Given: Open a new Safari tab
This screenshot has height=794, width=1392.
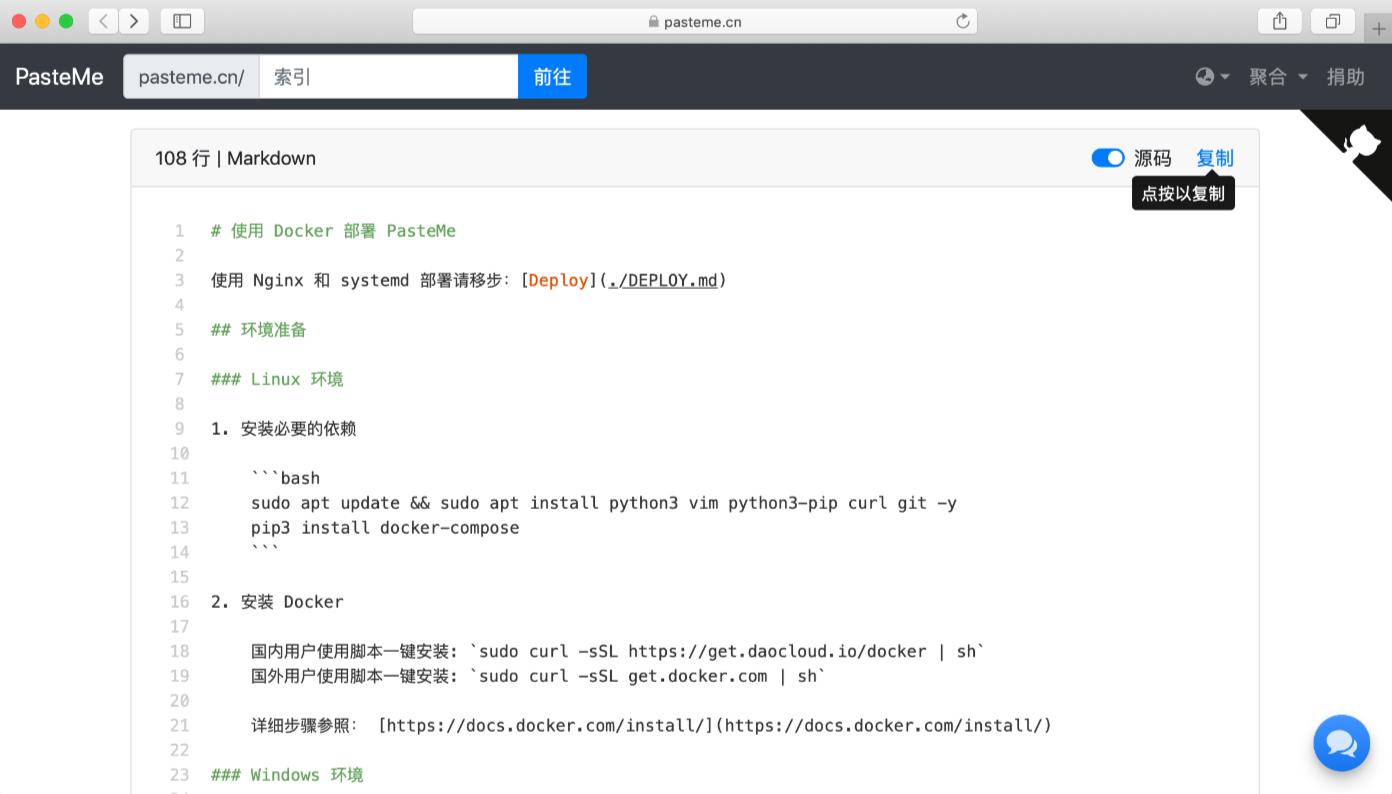Looking at the screenshot, I should pyautogui.click(x=1379, y=28).
